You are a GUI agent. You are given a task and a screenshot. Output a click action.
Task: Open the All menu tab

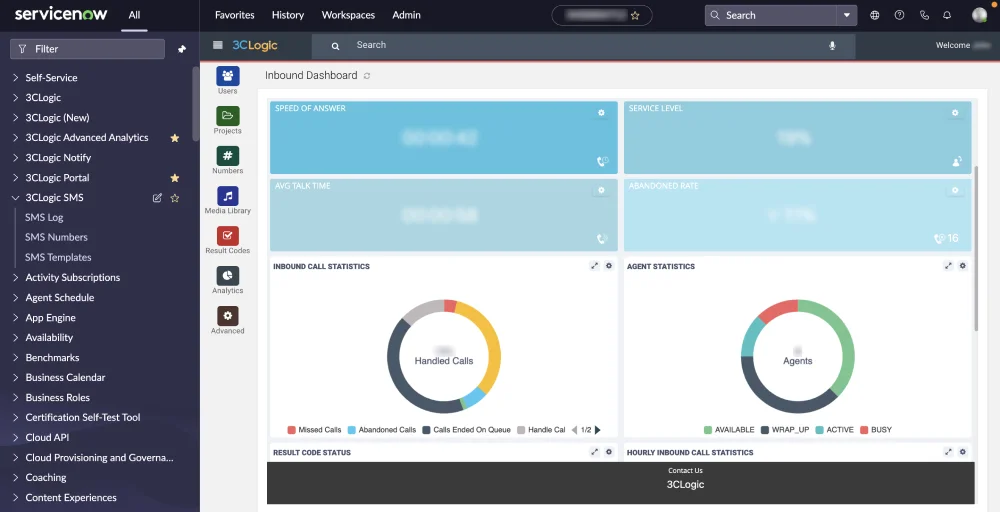134,15
